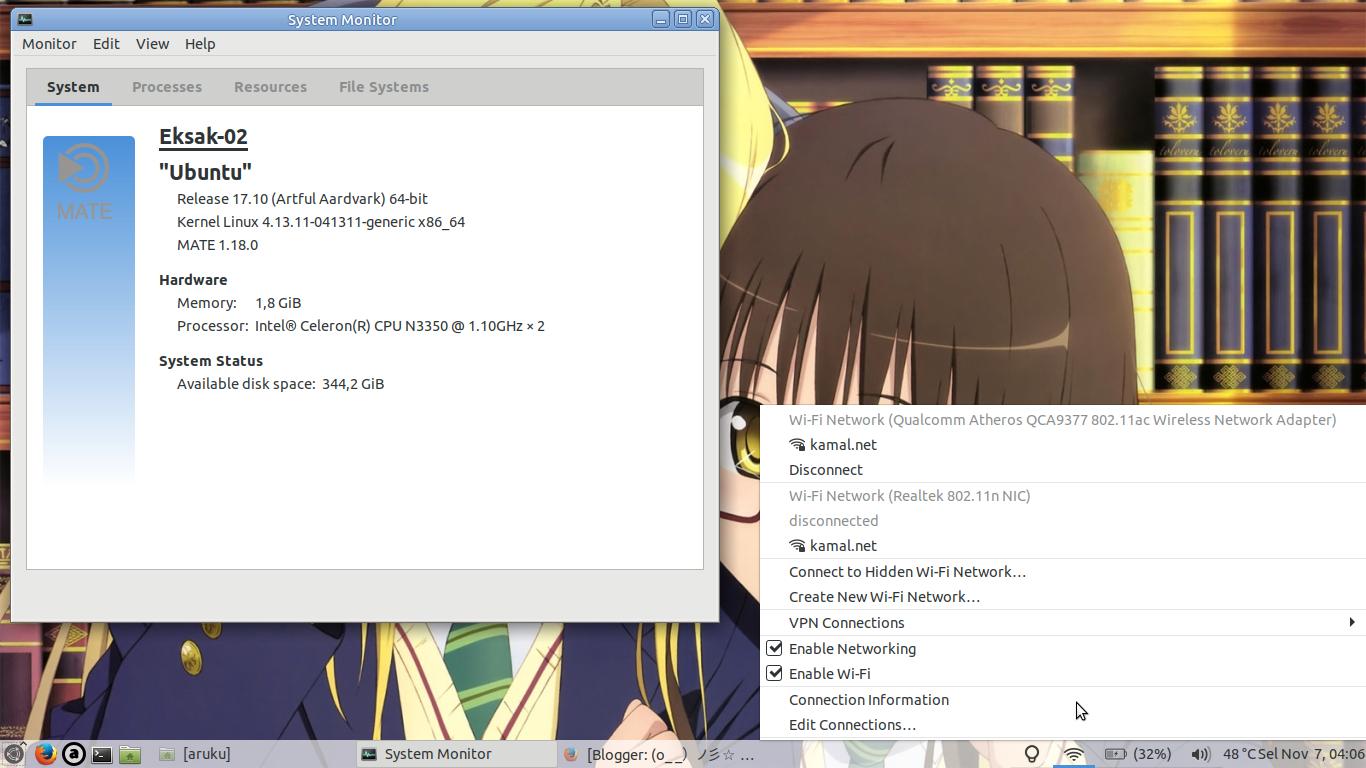Click the MATE logo in System Monitor
Screen dimensions: 1366x768
(84, 181)
